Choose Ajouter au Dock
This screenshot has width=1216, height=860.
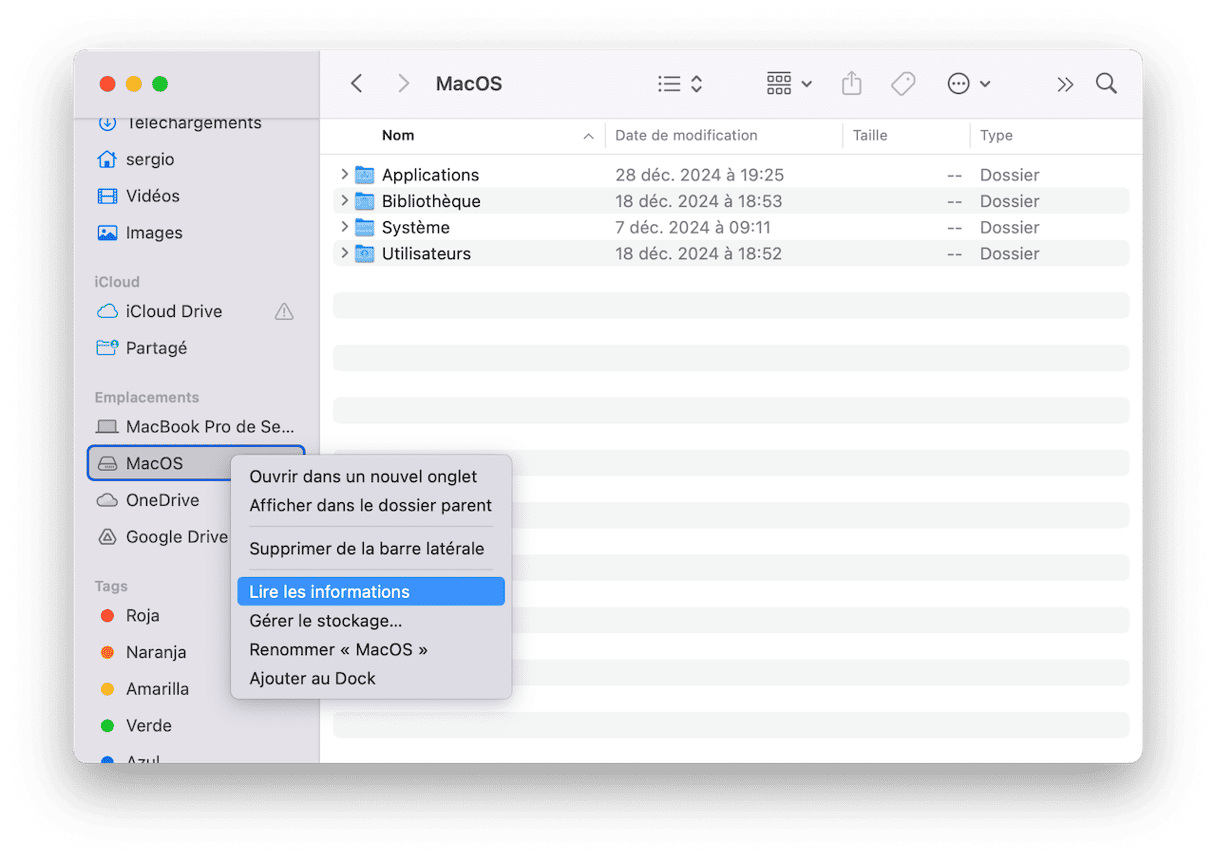point(371,678)
